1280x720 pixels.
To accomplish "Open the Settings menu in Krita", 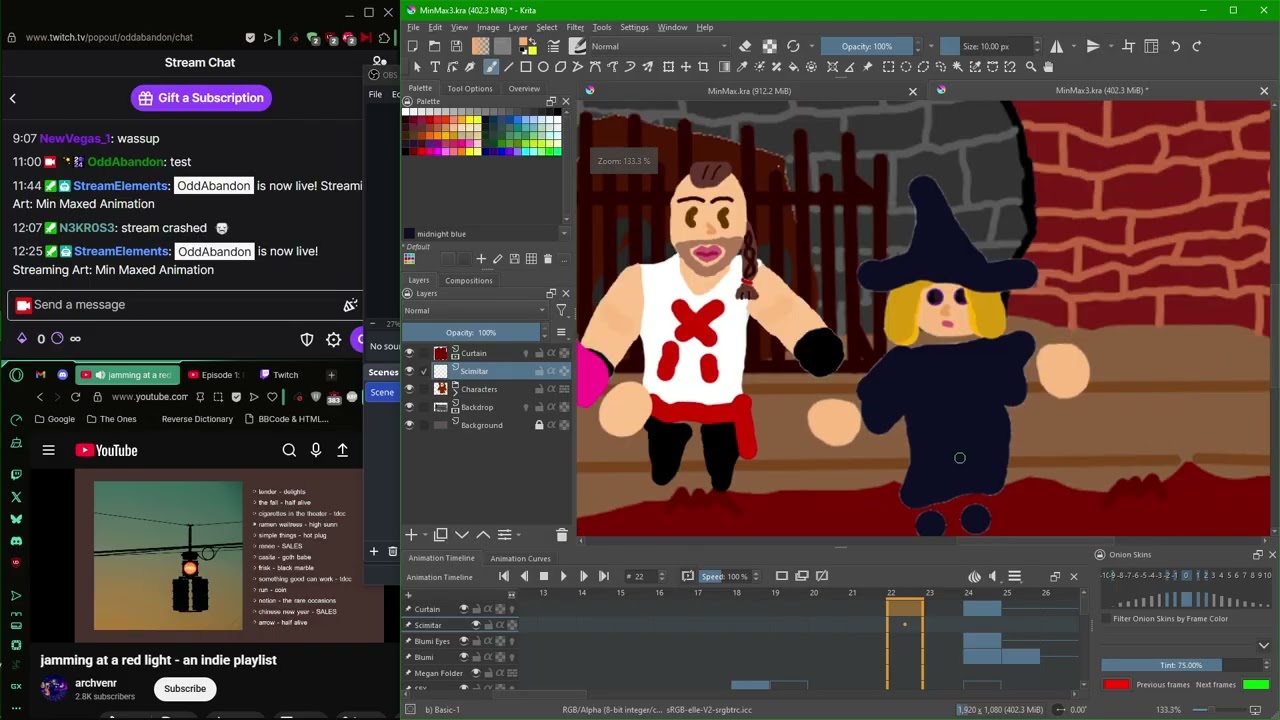I will 634,27.
